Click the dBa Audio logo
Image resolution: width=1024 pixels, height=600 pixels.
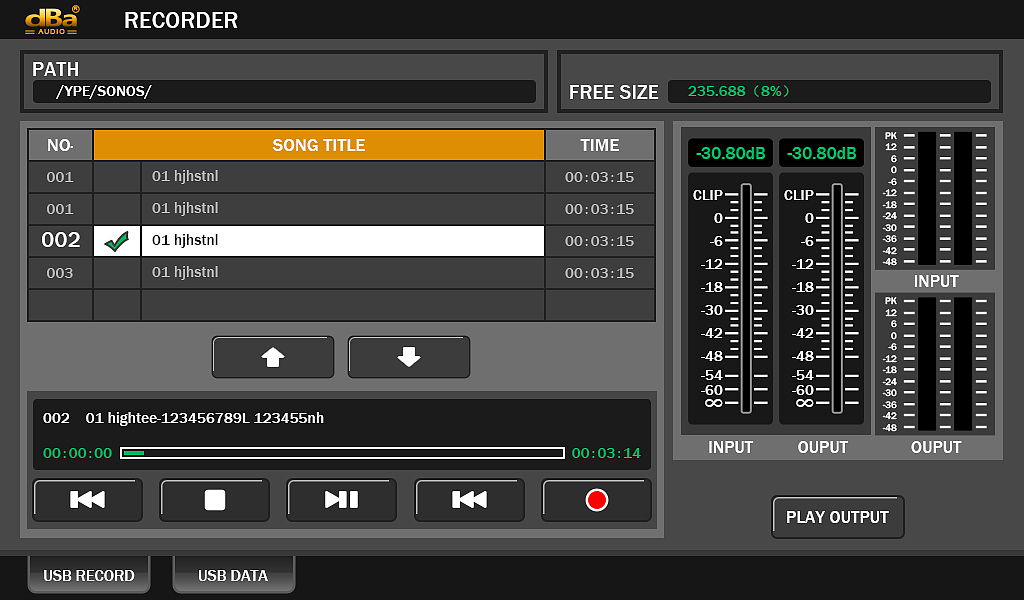[52, 20]
